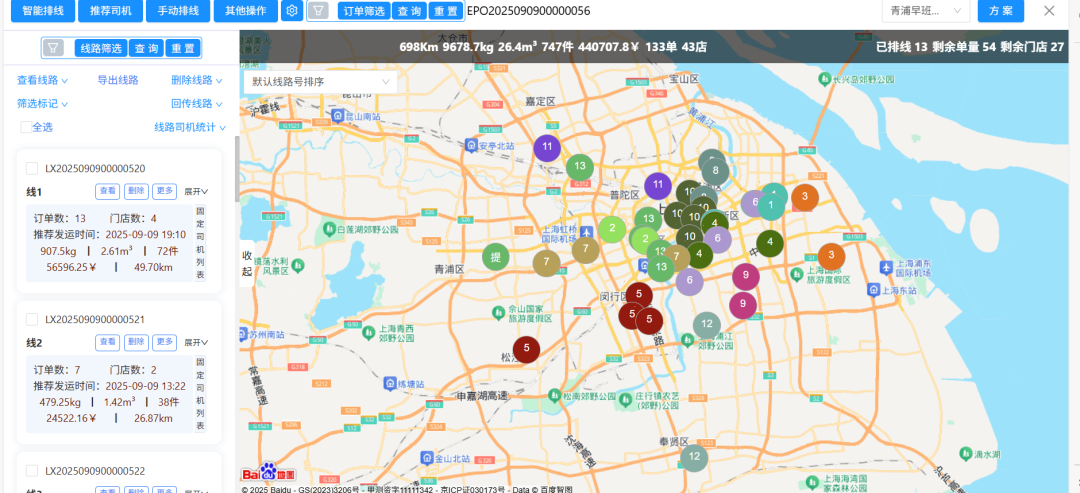The image size is (1080, 493).
Task: Open the 查看线路 menu
Action: pyautogui.click(x=42, y=80)
